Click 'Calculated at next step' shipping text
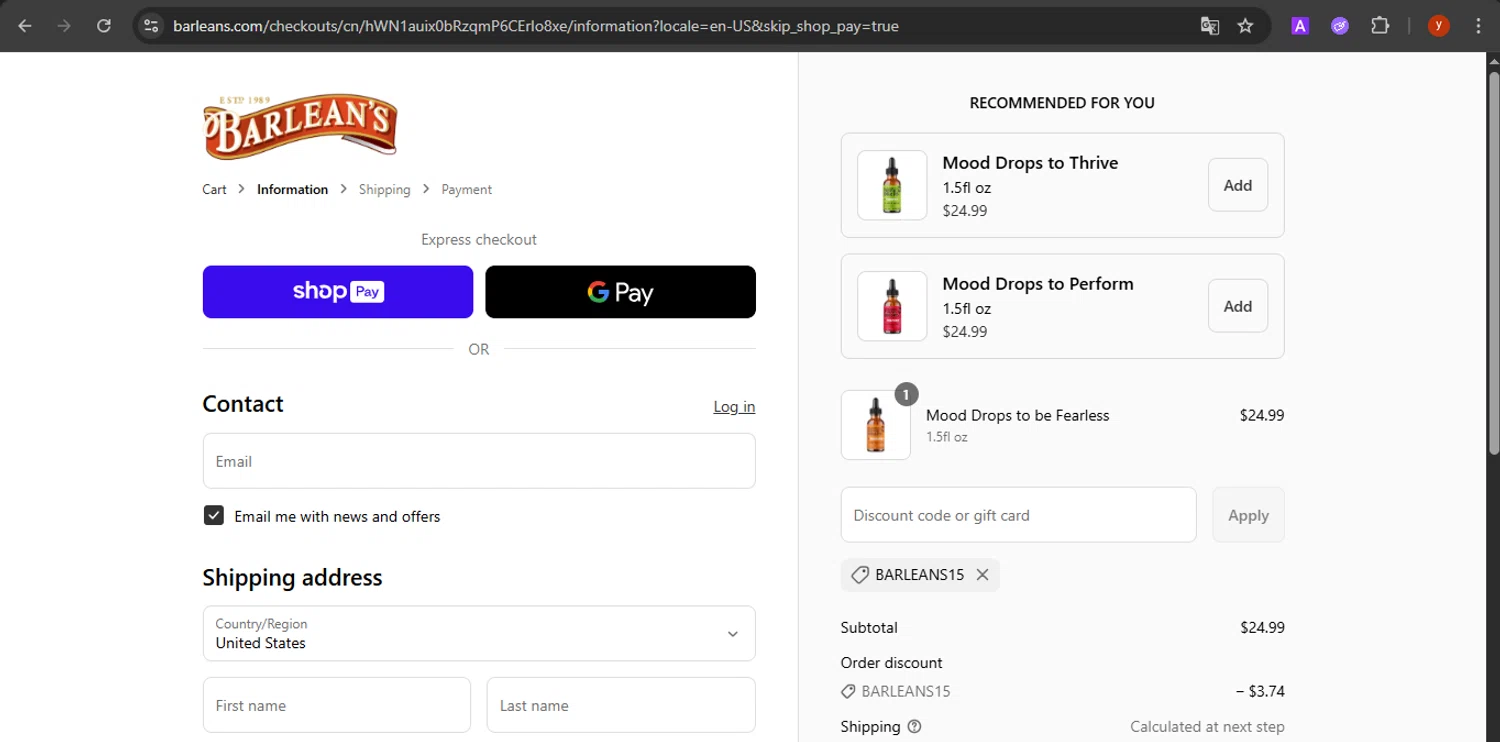 [x=1207, y=727]
